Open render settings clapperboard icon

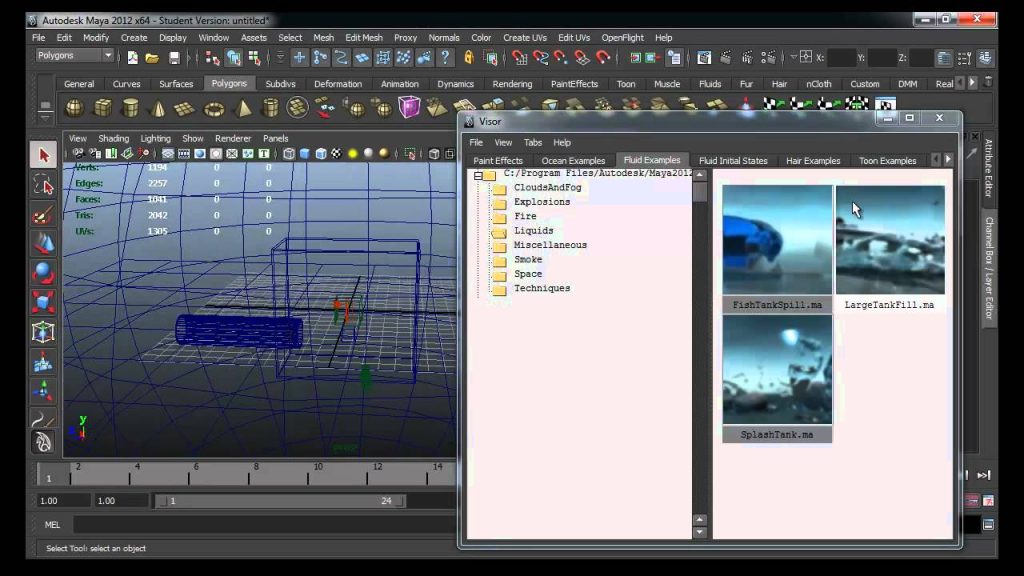769,57
